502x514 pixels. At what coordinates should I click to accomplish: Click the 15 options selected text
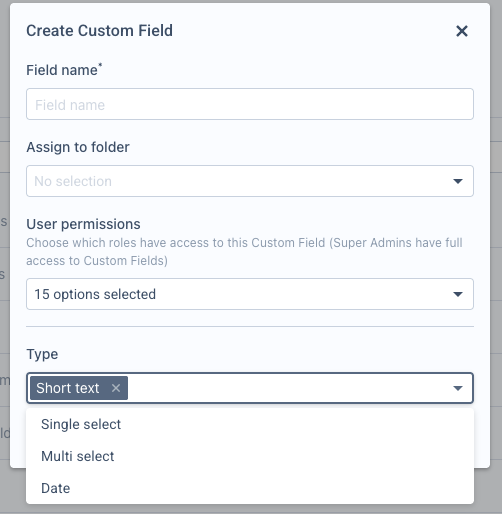(x=95, y=294)
